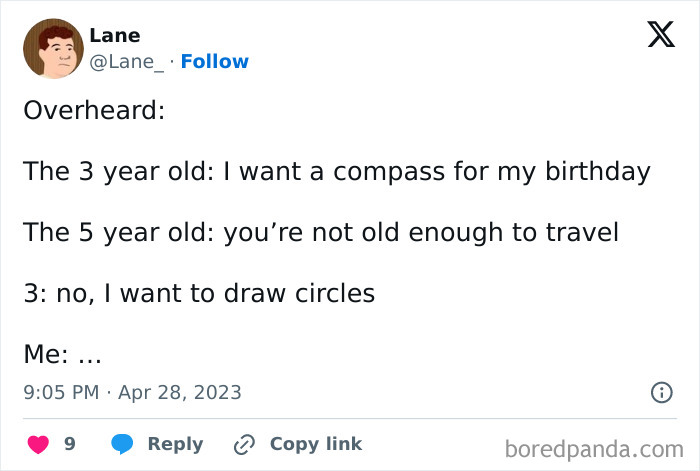Click the word travel in the tweet
700x471 pixels.
pos(581,232)
